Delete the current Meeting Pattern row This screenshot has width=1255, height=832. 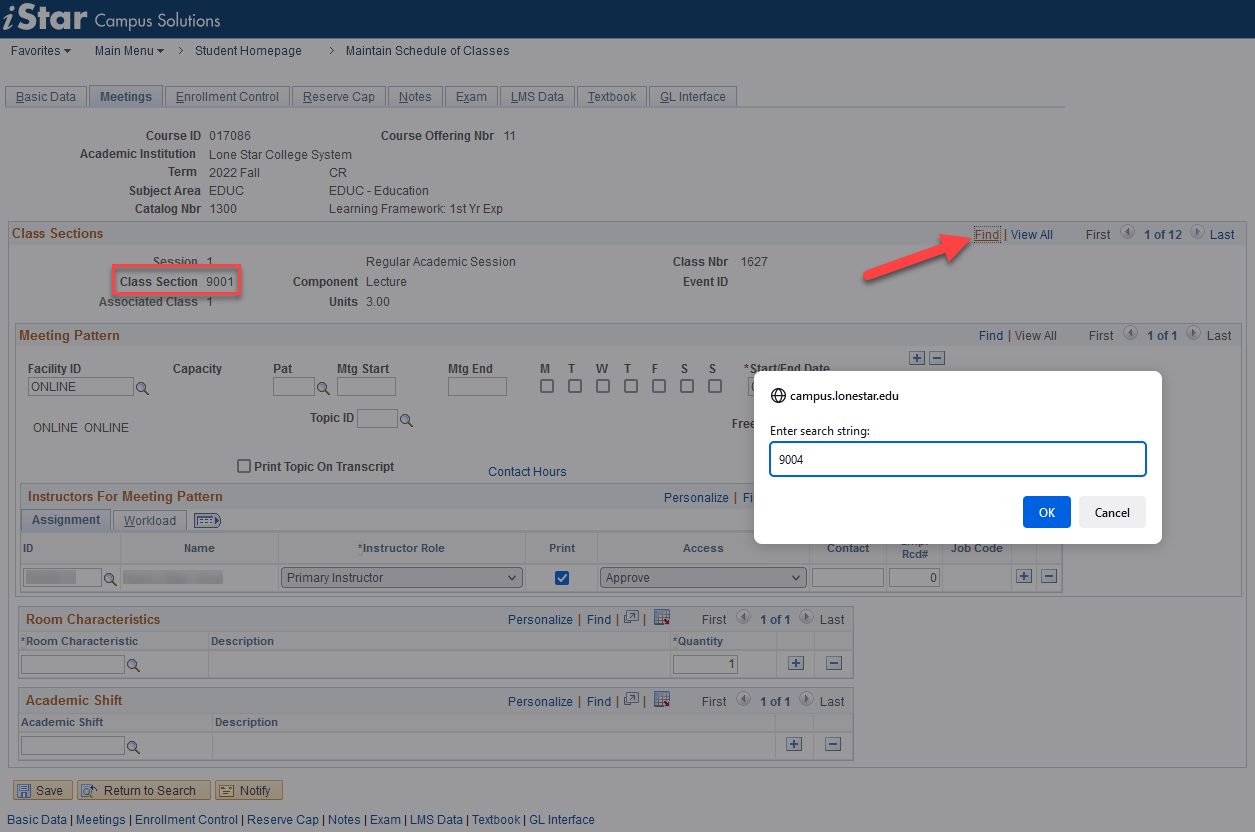937,358
